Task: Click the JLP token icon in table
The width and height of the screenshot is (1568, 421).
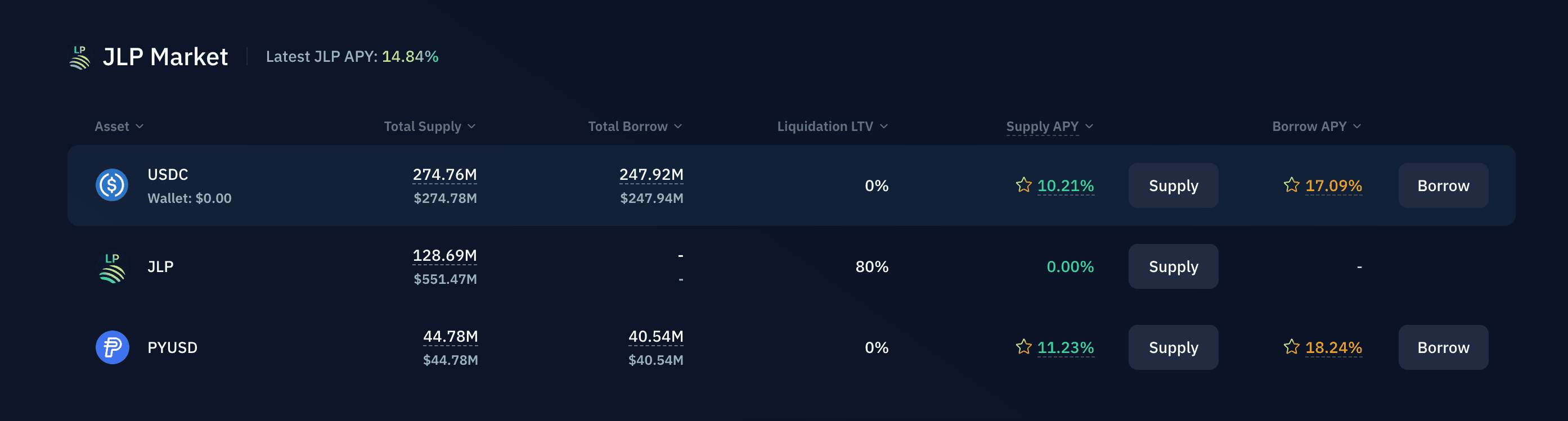Action: 112,268
